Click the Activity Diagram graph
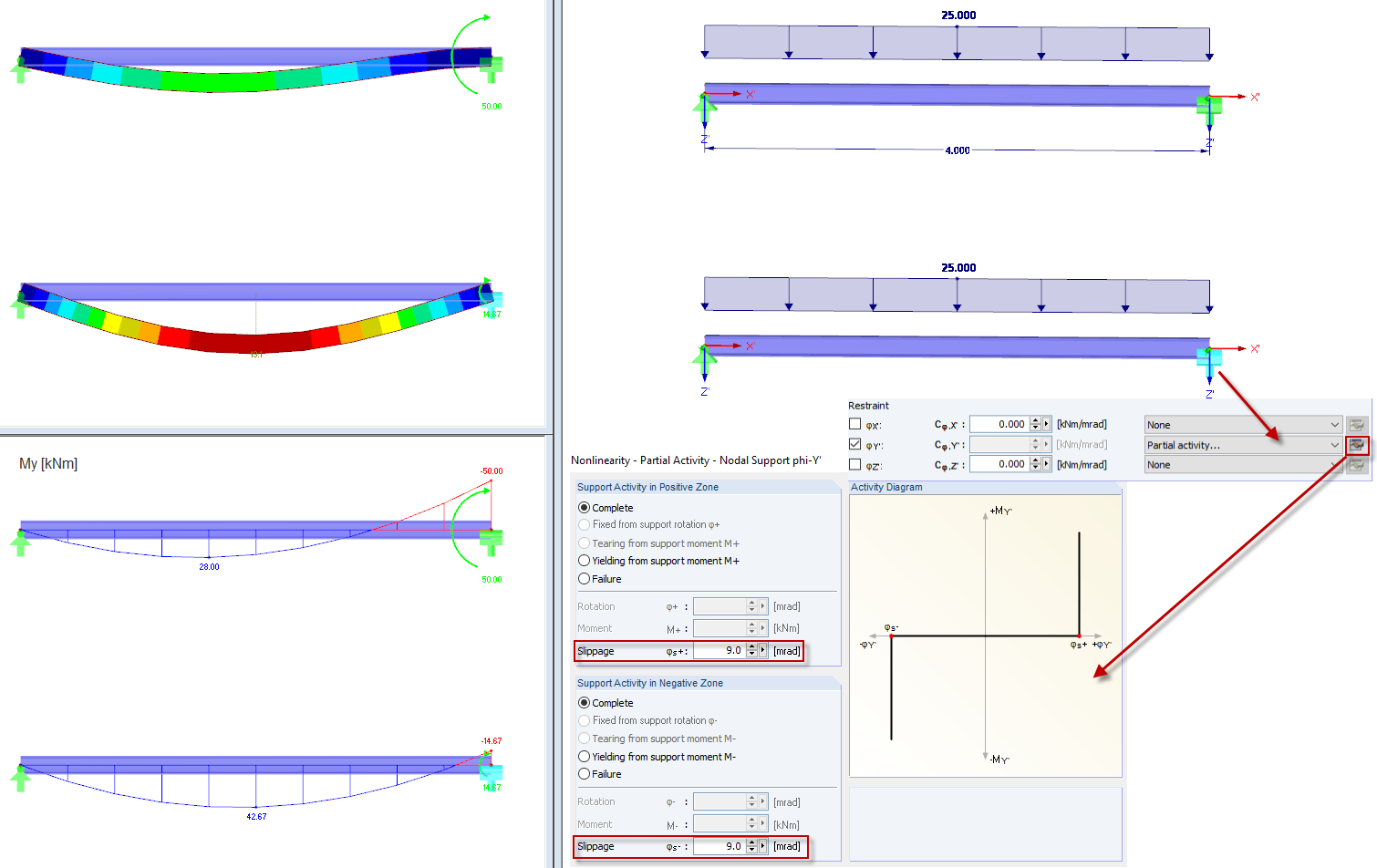This screenshot has height=868, width=1377. (985, 635)
